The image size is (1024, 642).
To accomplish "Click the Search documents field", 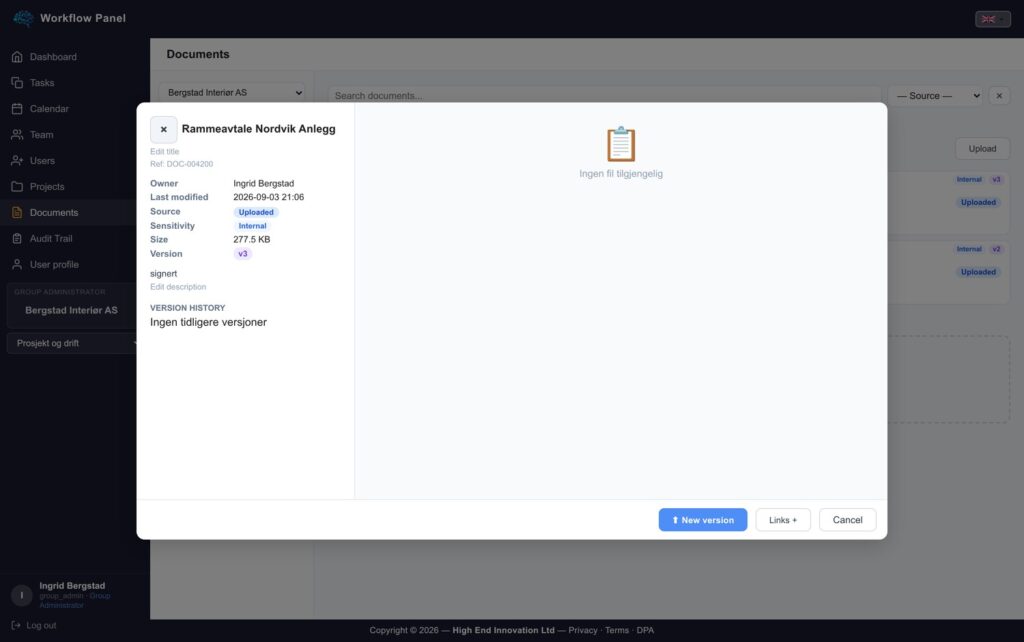I will coord(604,95).
